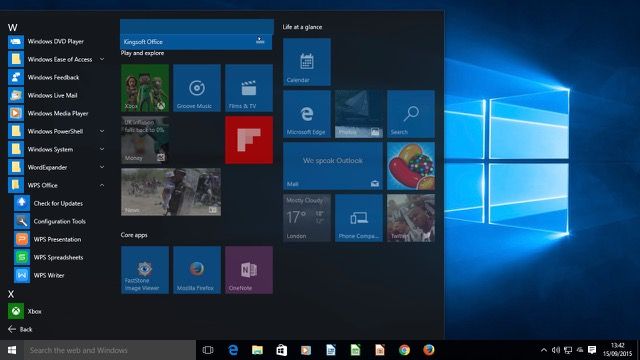The image size is (640, 360).
Task: Go Back in the Start menu
Action: coord(20,329)
